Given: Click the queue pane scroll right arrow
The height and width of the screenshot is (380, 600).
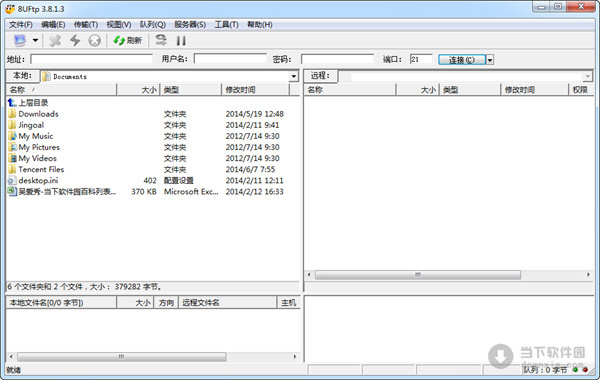Looking at the screenshot, I should (x=295, y=357).
